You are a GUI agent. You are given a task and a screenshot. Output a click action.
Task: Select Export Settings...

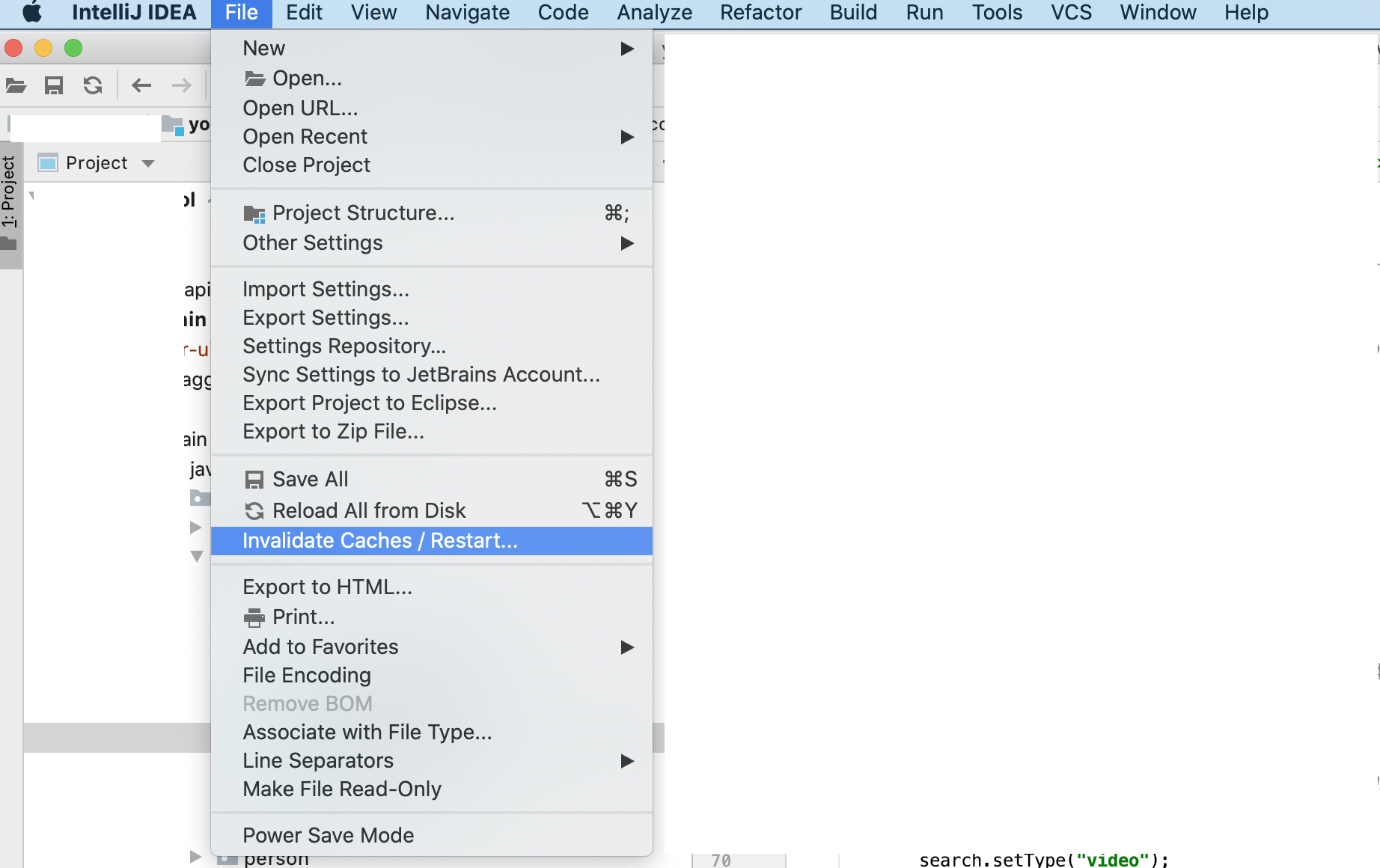pos(432,318)
